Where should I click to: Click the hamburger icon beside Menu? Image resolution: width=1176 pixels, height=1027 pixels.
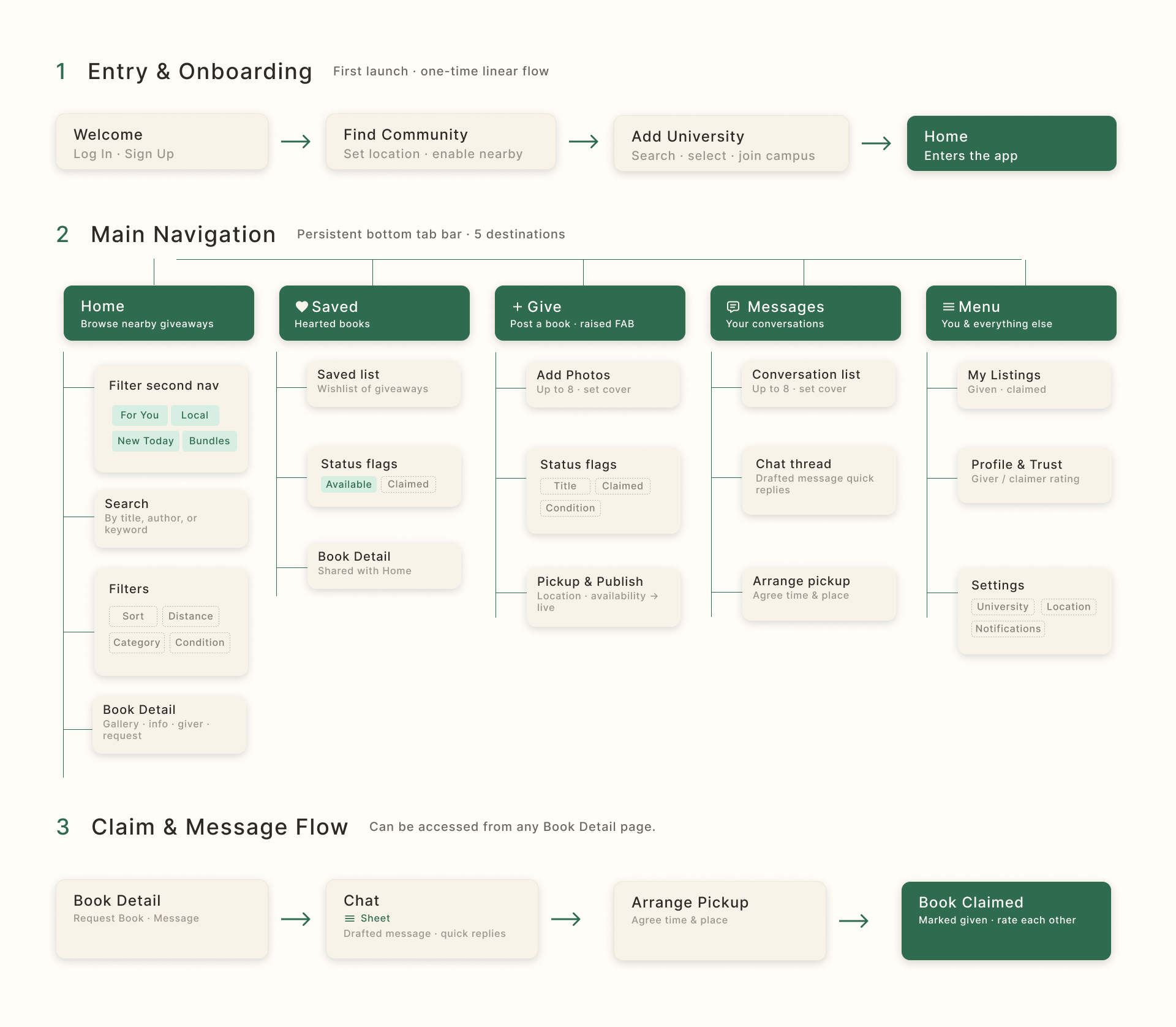949,306
